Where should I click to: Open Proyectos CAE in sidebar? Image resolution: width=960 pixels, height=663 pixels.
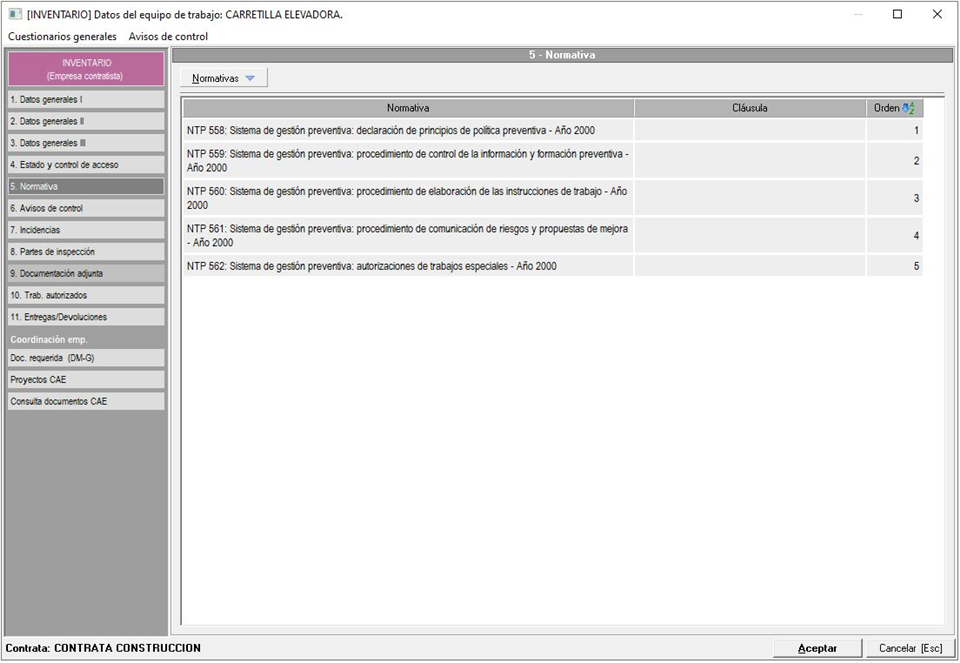coord(86,380)
